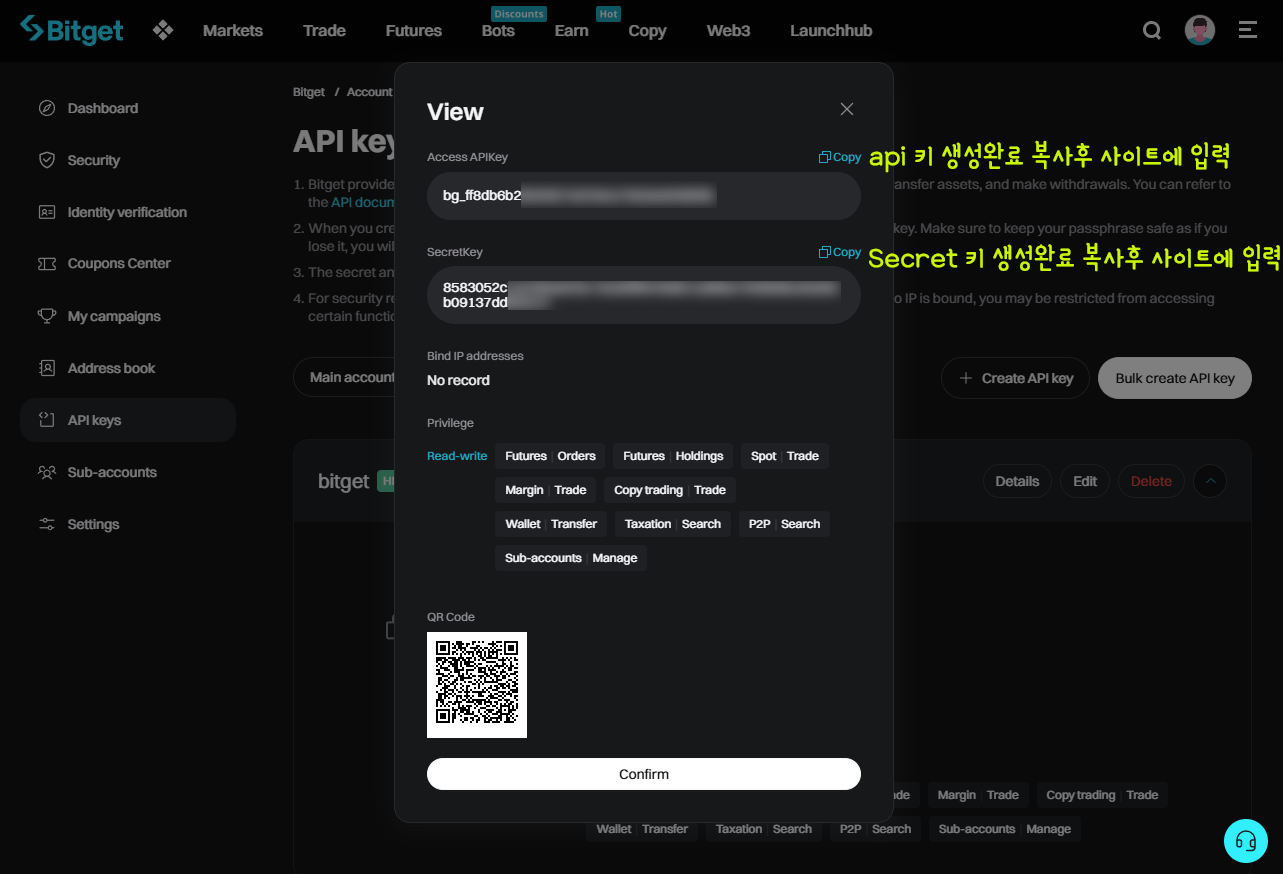Click the Bitget breadcrumb link

pos(309,92)
